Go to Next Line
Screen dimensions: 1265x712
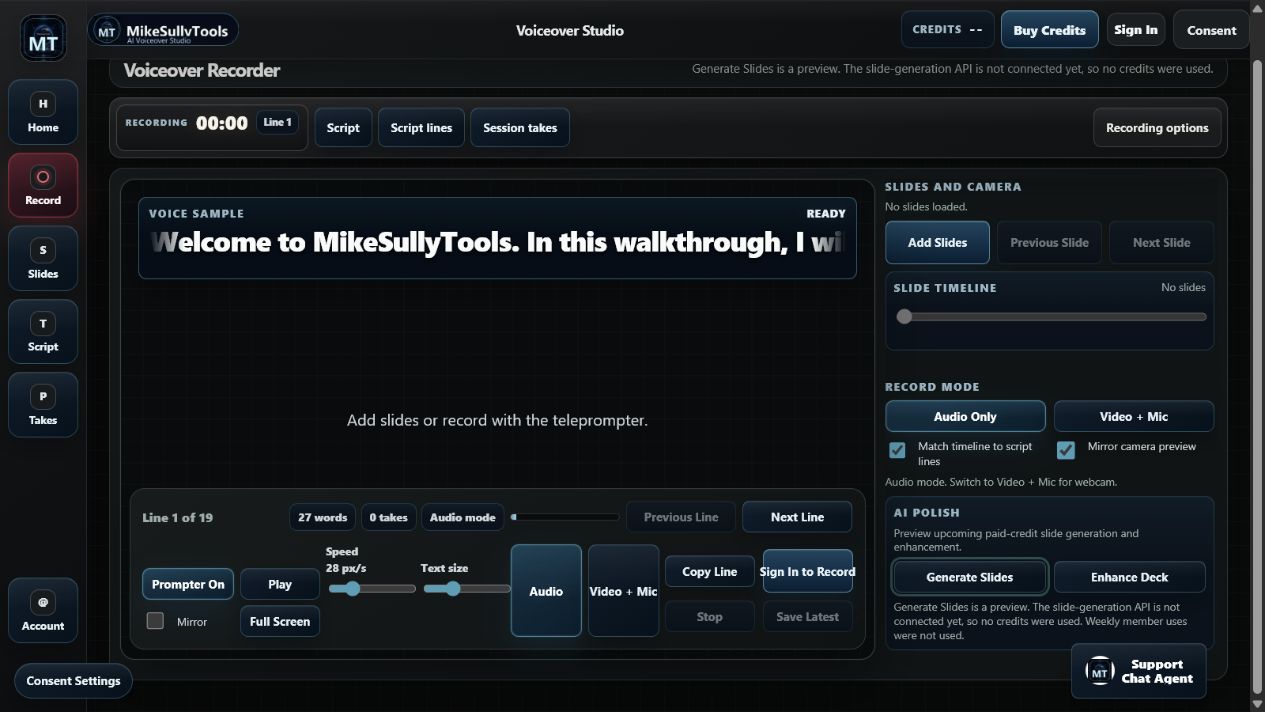coord(797,517)
